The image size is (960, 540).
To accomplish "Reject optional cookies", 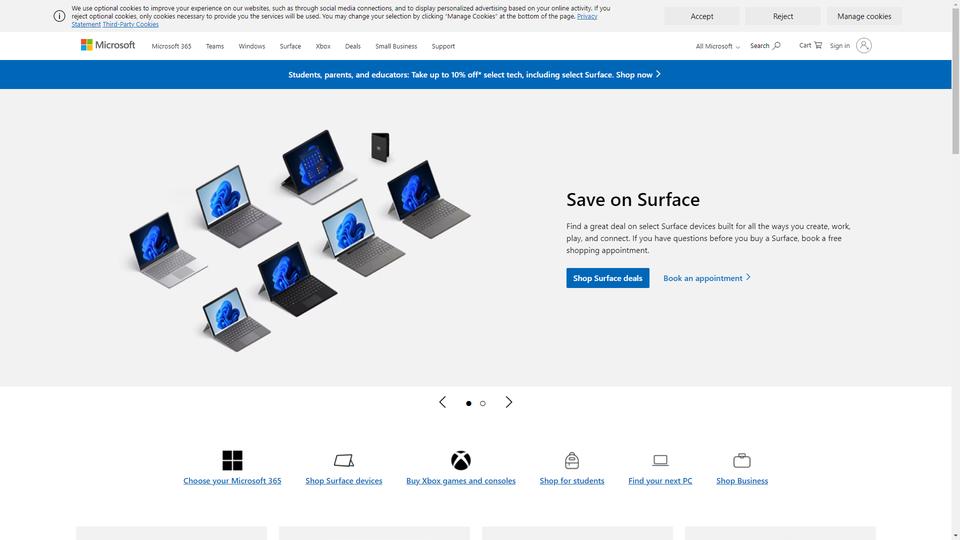I will [x=782, y=17].
